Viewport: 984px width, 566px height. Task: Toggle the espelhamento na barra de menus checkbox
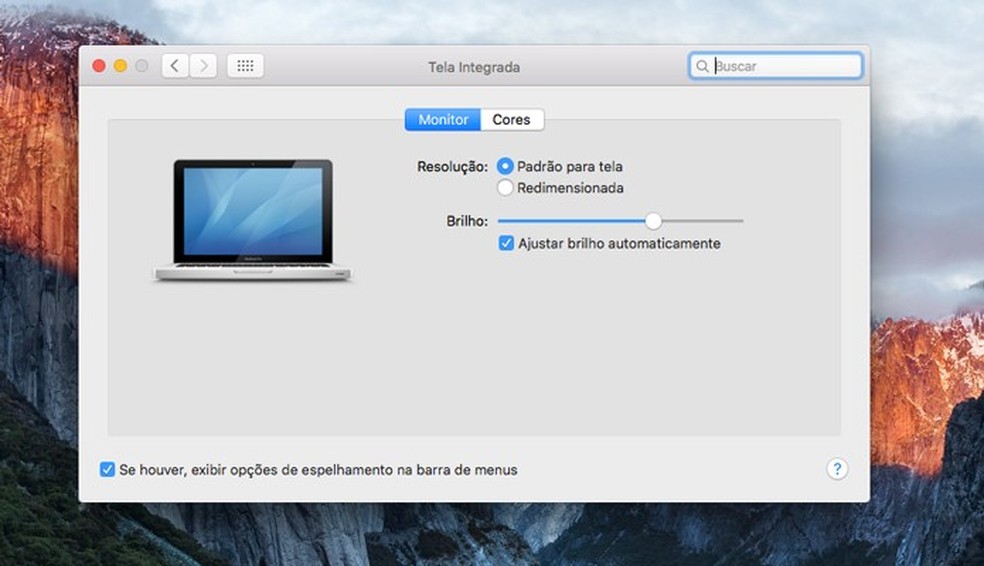point(107,469)
